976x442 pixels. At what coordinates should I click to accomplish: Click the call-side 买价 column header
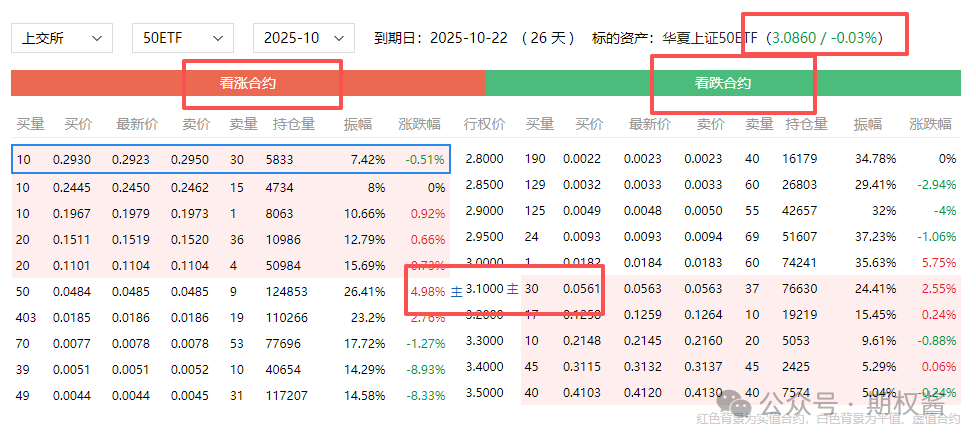tap(78, 125)
